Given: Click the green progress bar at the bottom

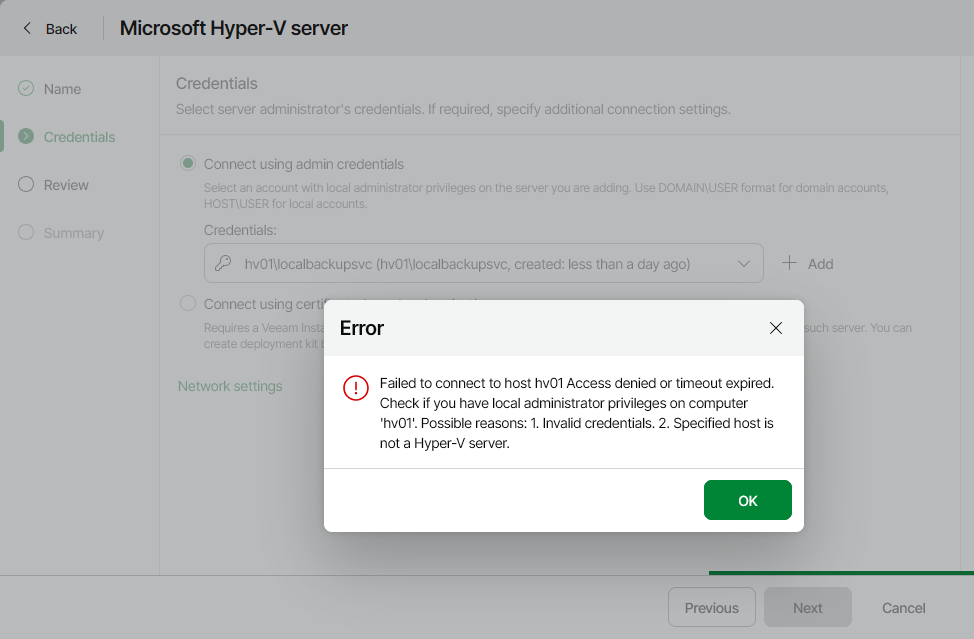Looking at the screenshot, I should [x=840, y=572].
